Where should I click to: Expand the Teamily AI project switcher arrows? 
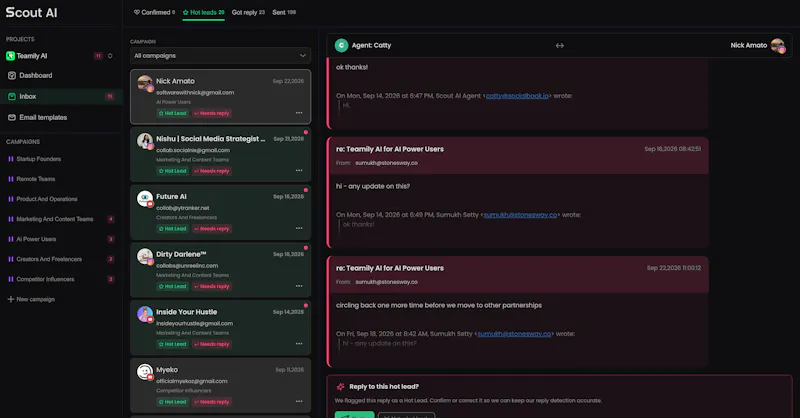click(x=110, y=56)
